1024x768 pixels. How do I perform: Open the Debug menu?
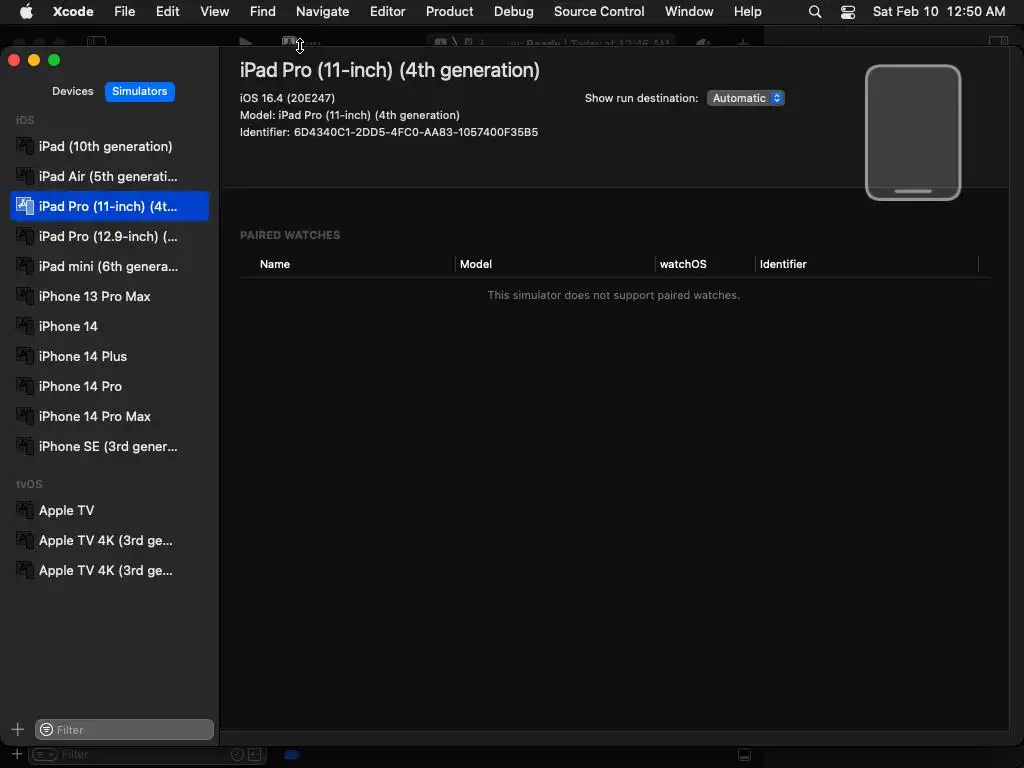[x=513, y=11]
